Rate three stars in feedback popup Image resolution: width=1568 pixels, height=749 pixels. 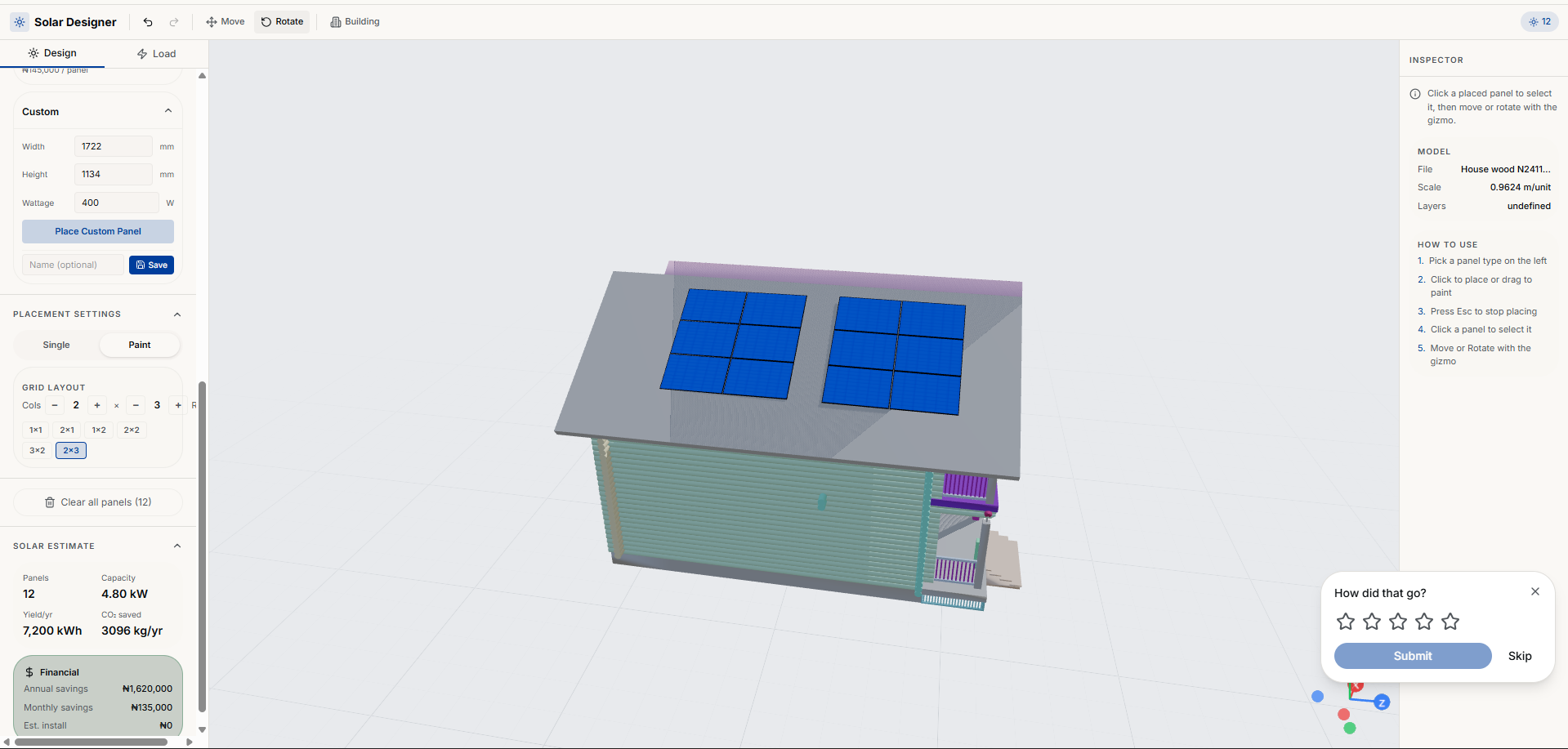pyautogui.click(x=1398, y=622)
